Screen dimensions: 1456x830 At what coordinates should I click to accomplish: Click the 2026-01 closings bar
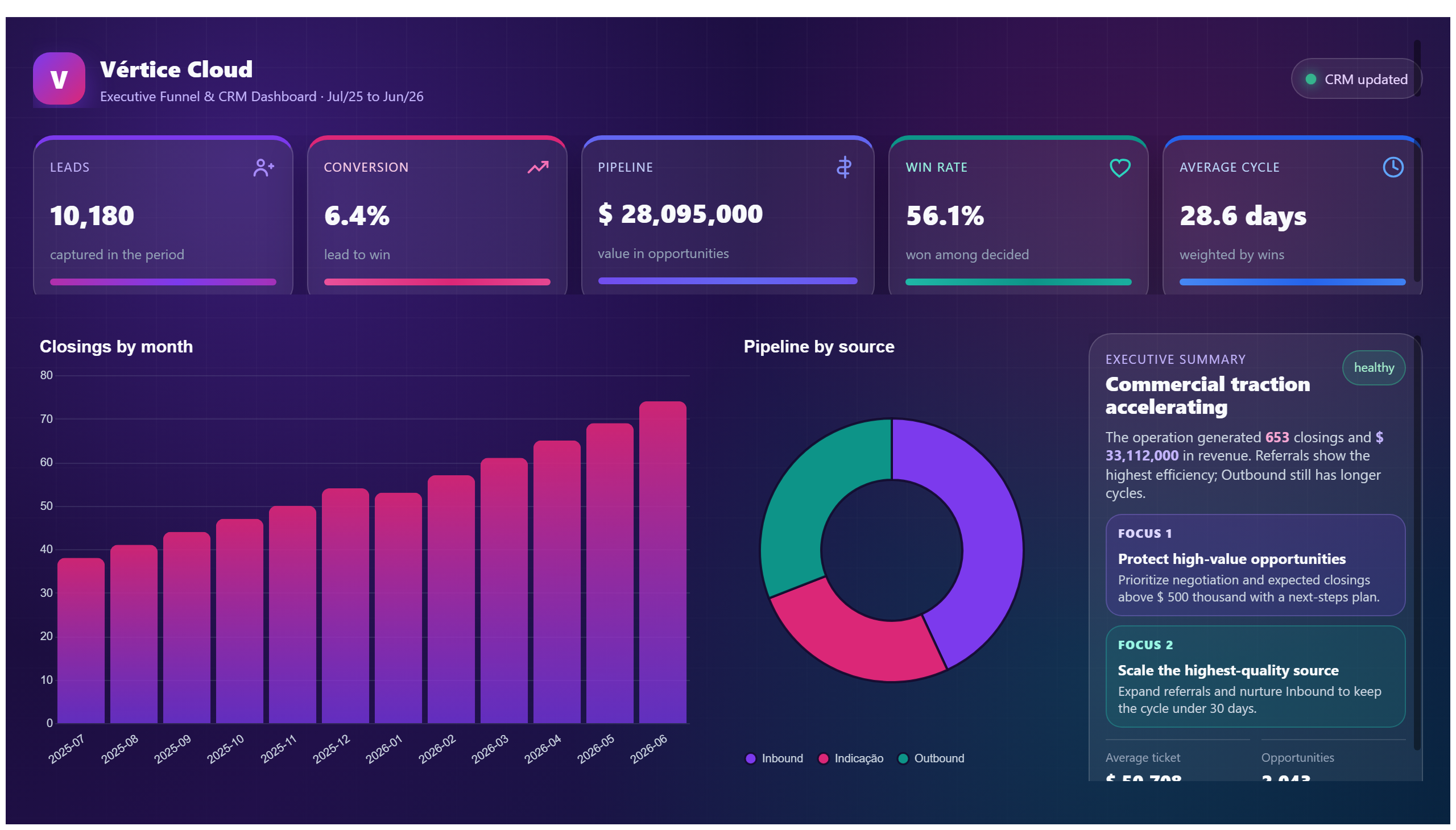398,608
